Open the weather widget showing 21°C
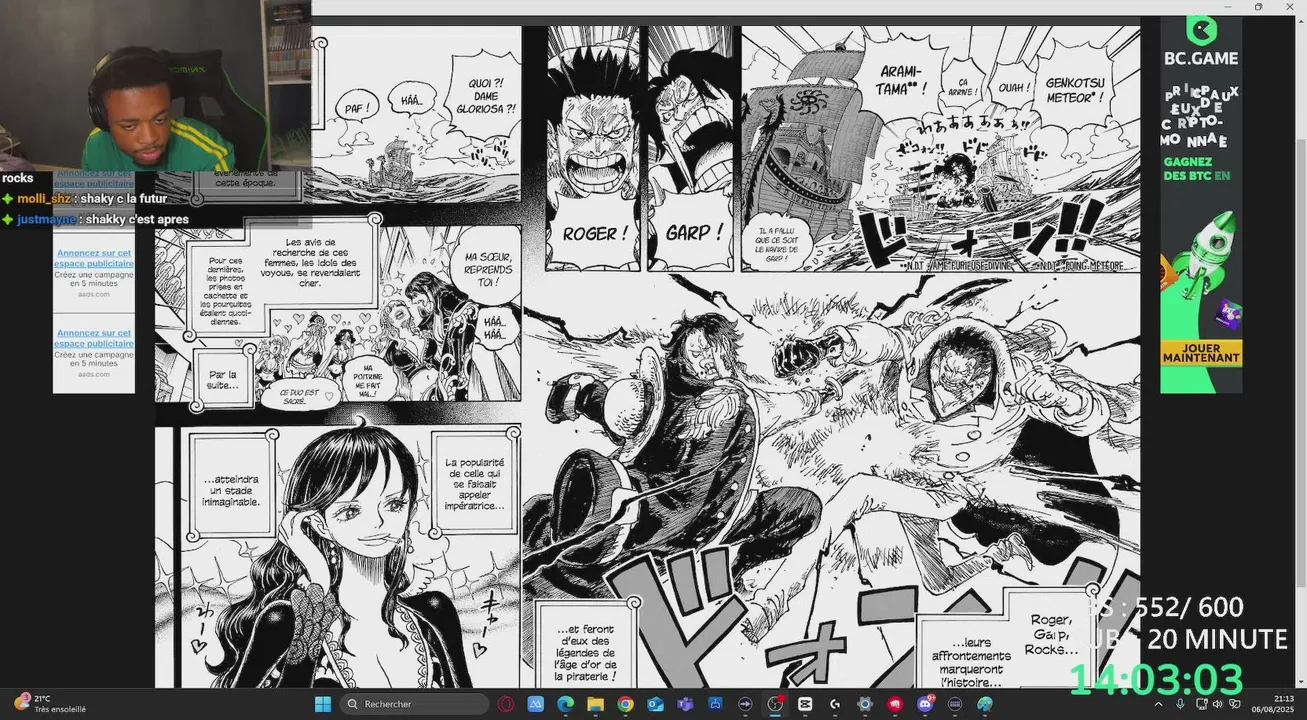 (x=48, y=704)
